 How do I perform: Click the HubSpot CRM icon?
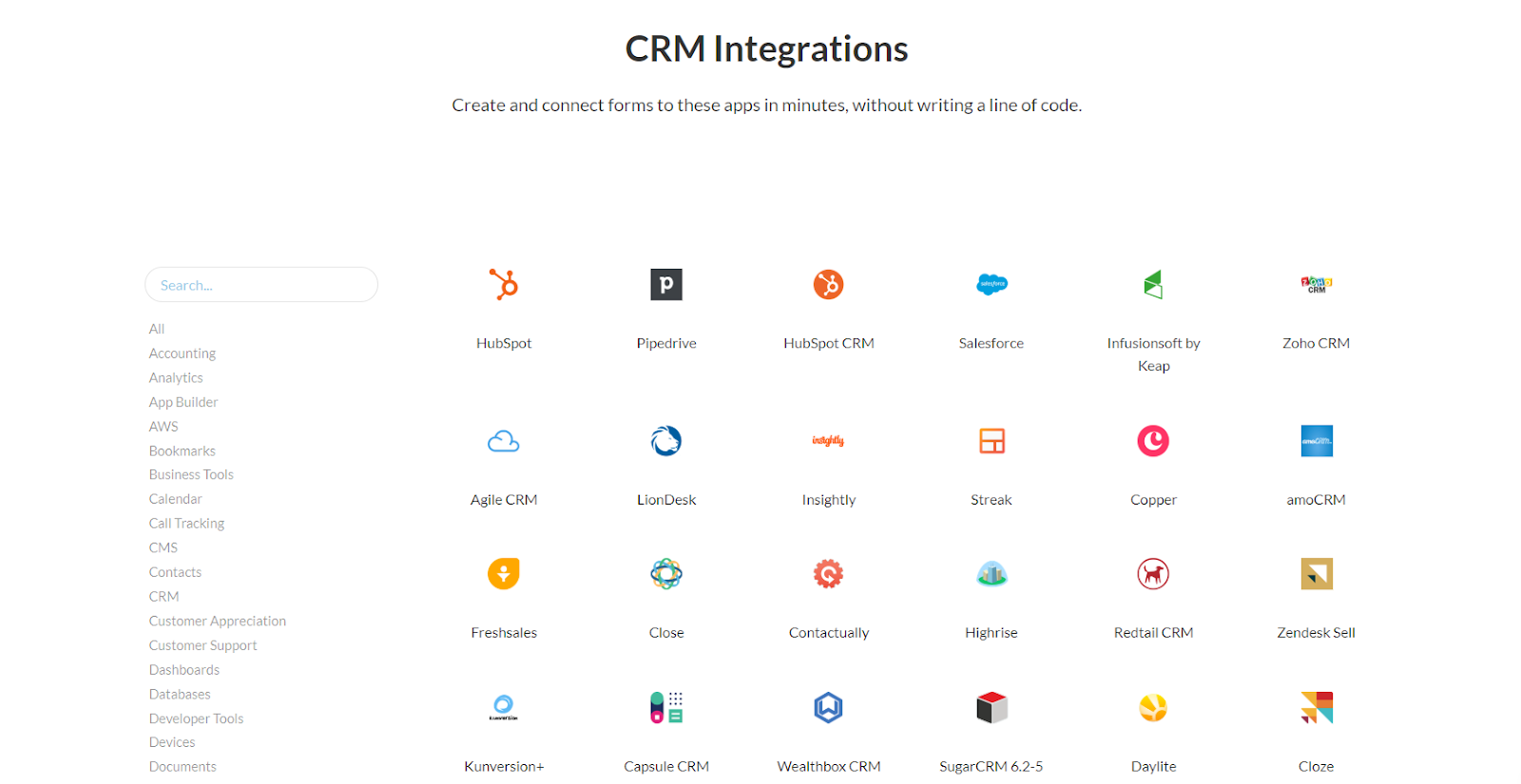[829, 284]
